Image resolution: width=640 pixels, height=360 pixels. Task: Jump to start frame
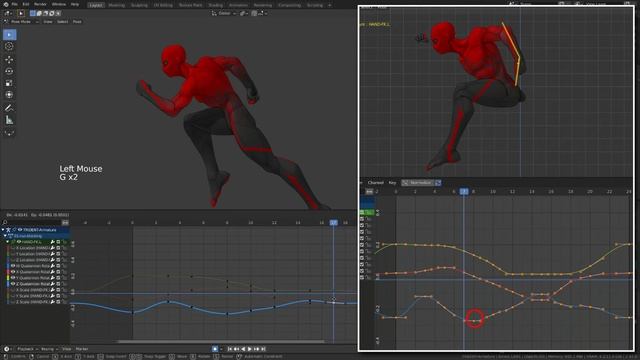coord(230,349)
